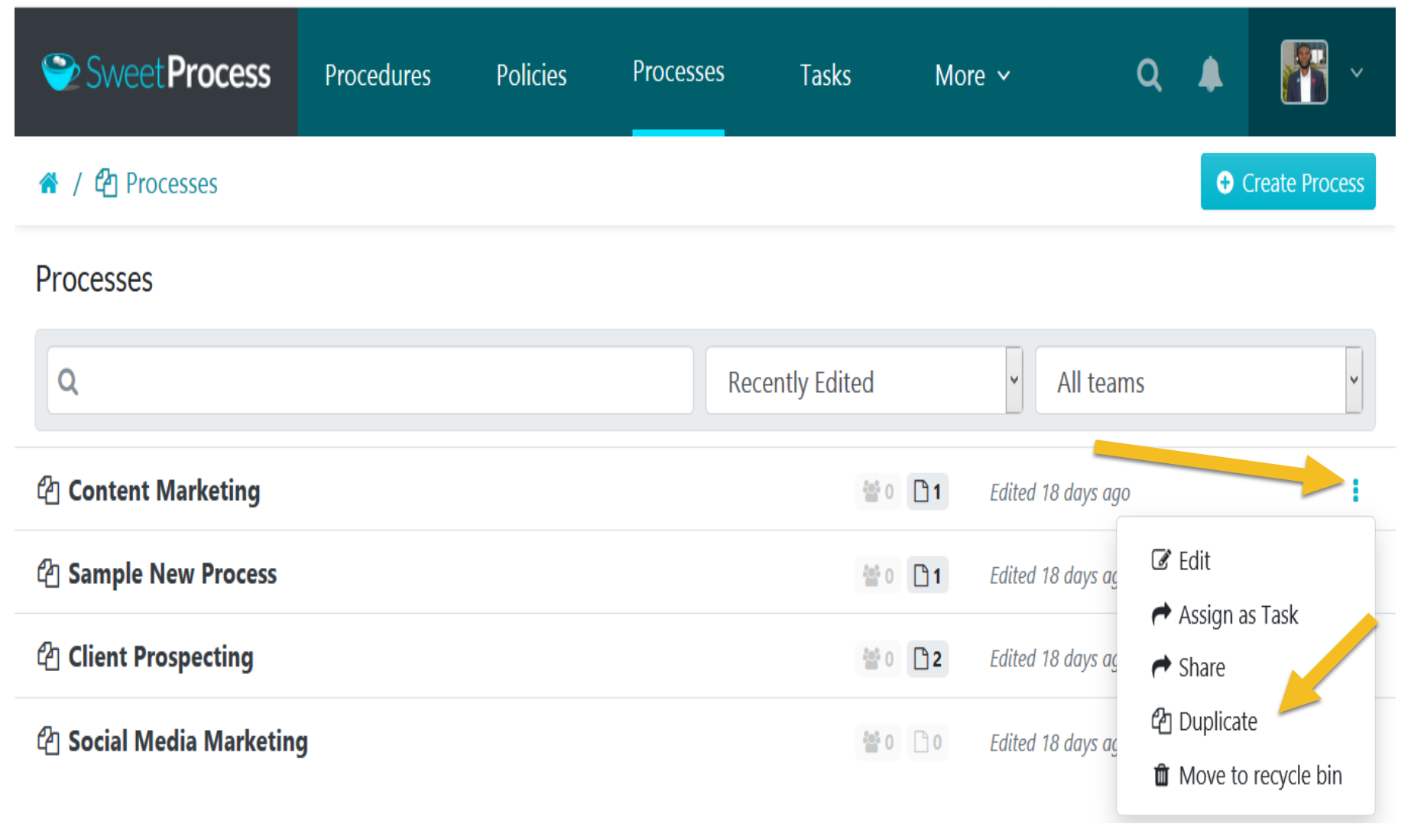Click the Social Media Marketing members count badge
Viewport: 1411px width, 840px height.
pos(877,742)
